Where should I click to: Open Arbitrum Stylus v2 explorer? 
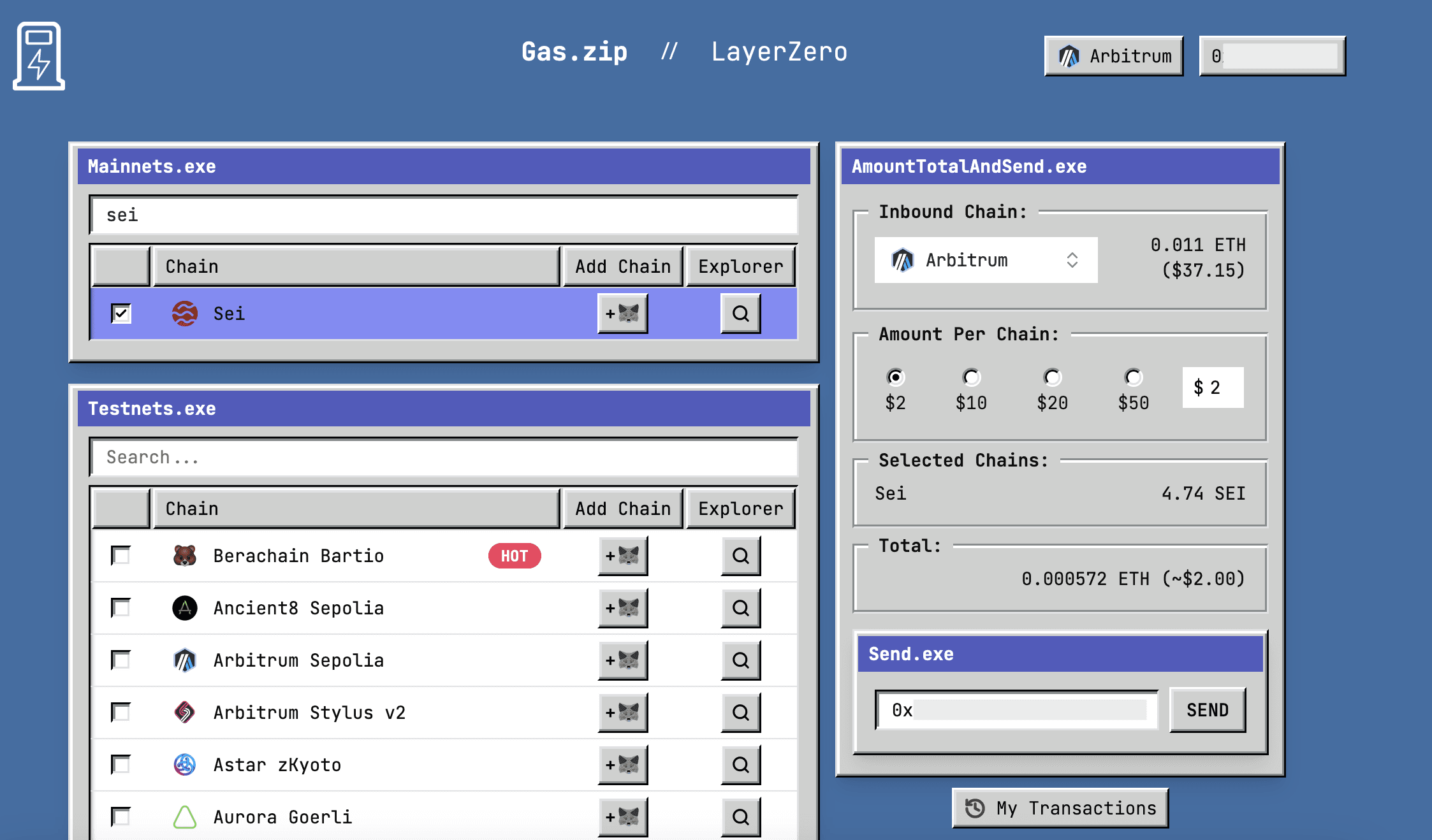coord(740,713)
